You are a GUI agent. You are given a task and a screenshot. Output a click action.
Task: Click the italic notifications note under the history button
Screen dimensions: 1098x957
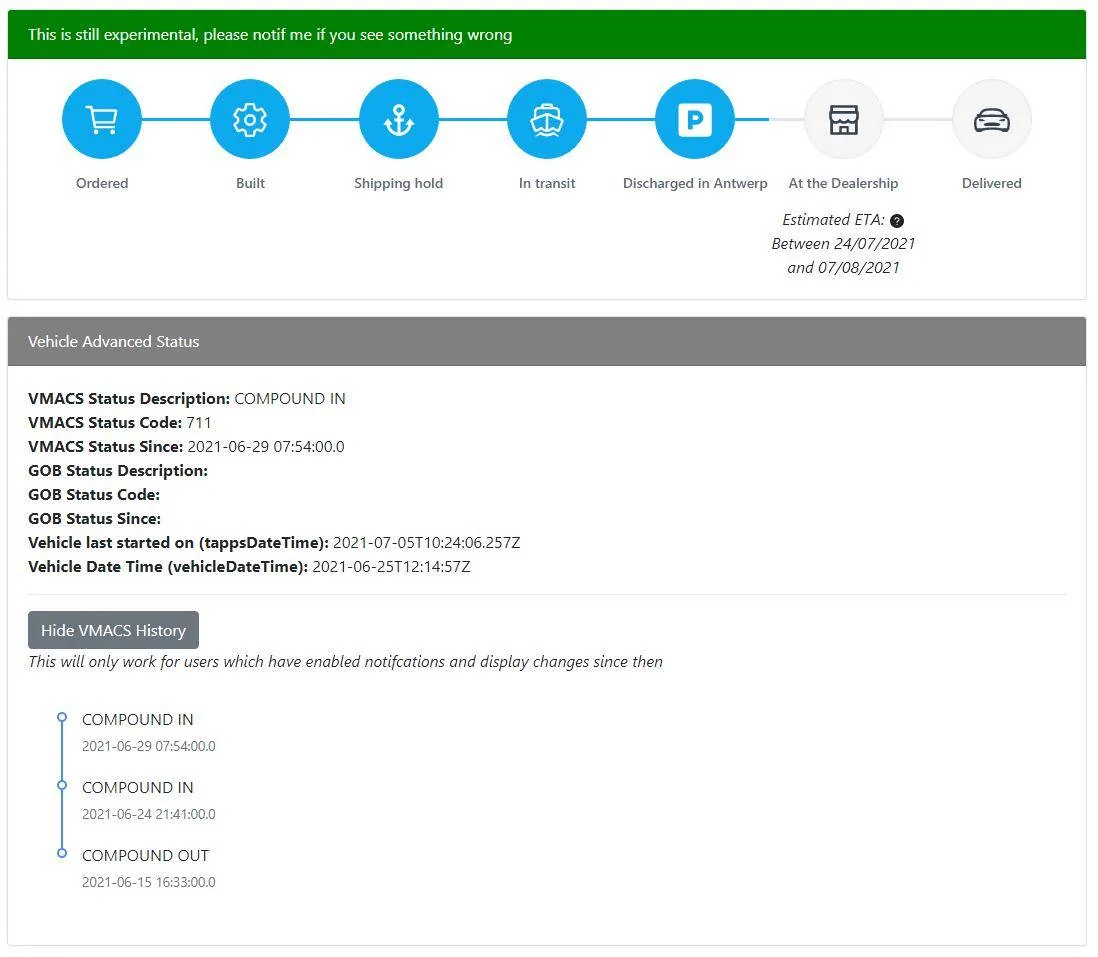tap(345, 662)
